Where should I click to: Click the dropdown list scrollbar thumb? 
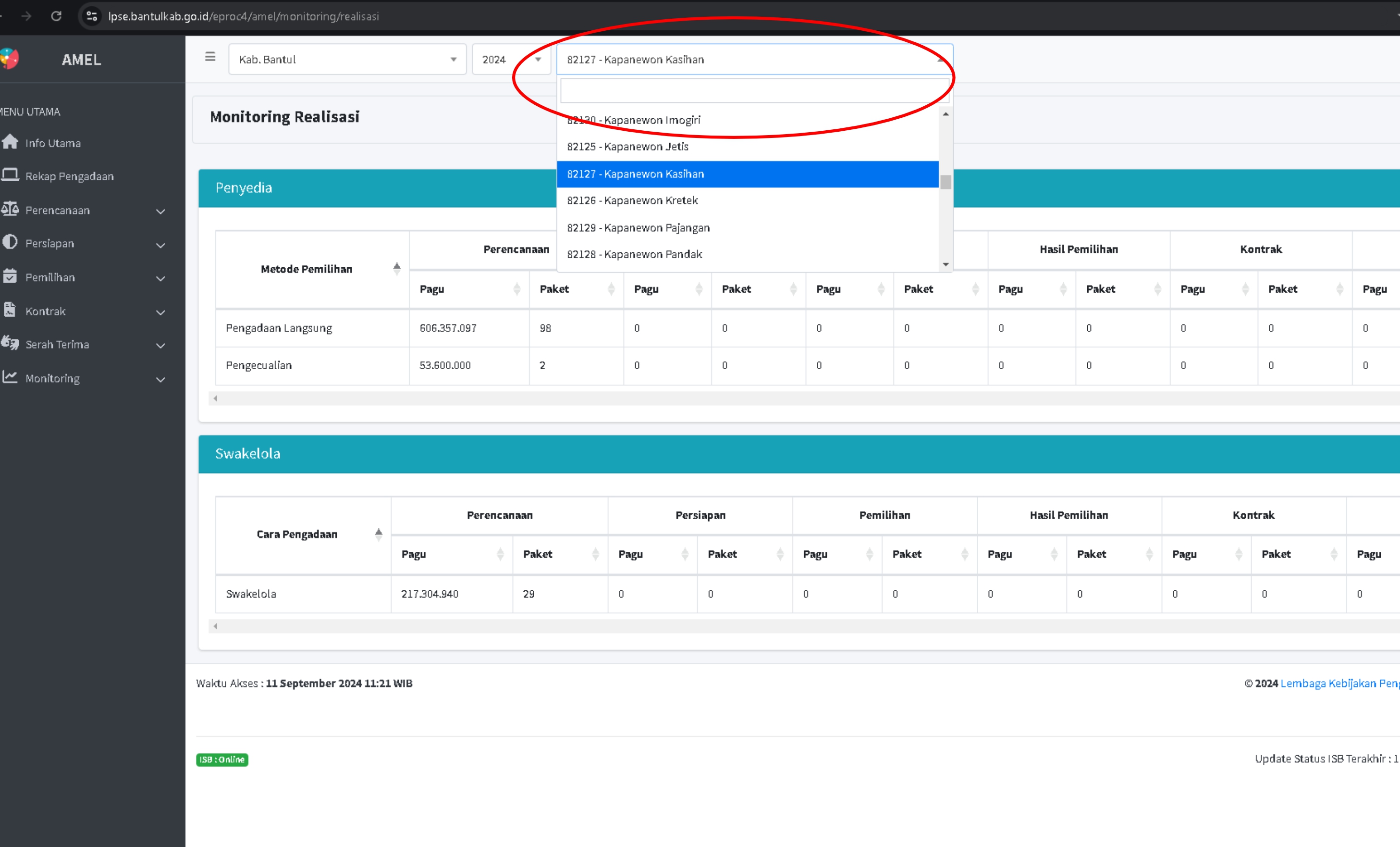[946, 183]
